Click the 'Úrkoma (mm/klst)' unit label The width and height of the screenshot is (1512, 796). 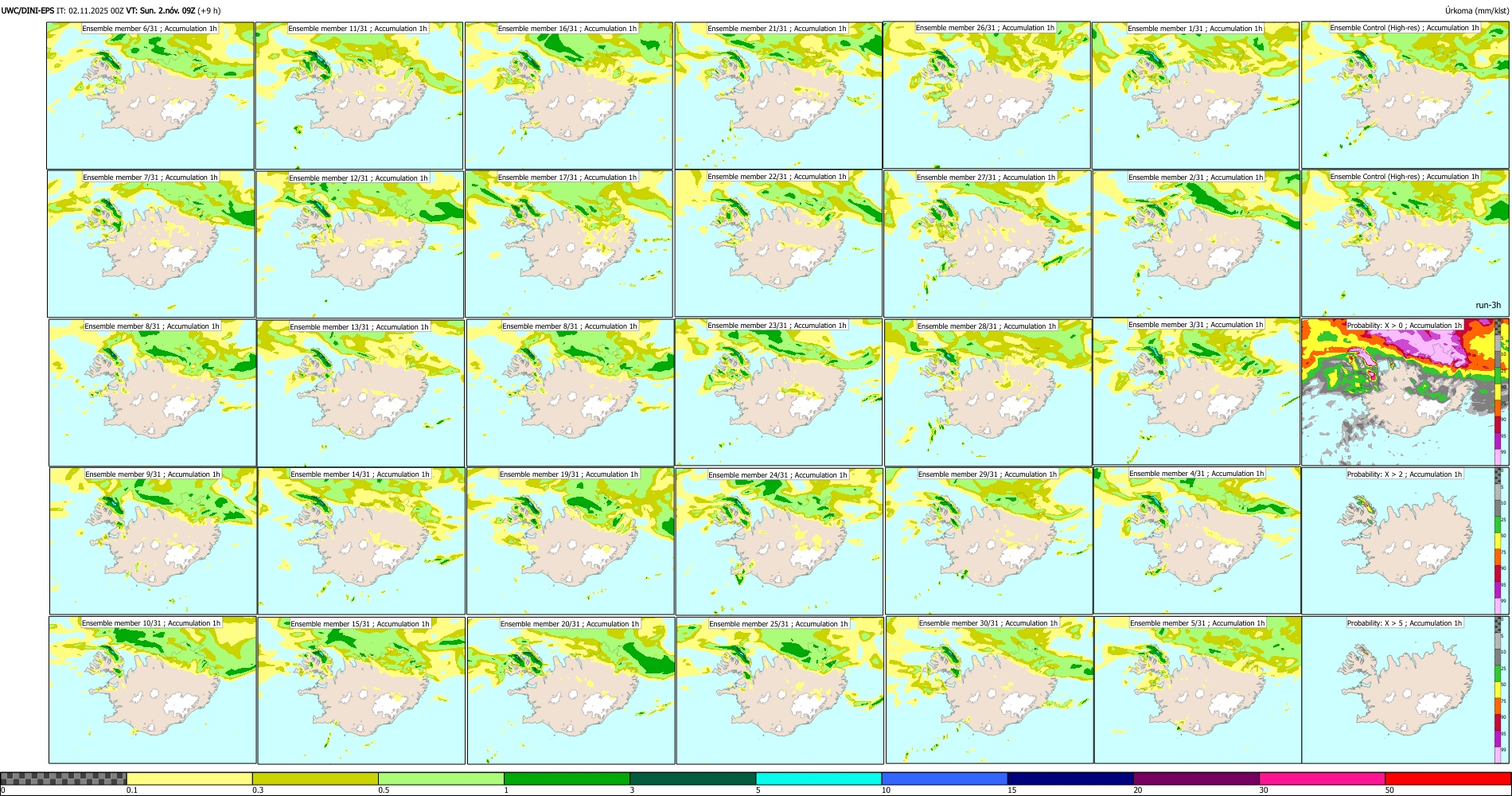click(x=1476, y=10)
